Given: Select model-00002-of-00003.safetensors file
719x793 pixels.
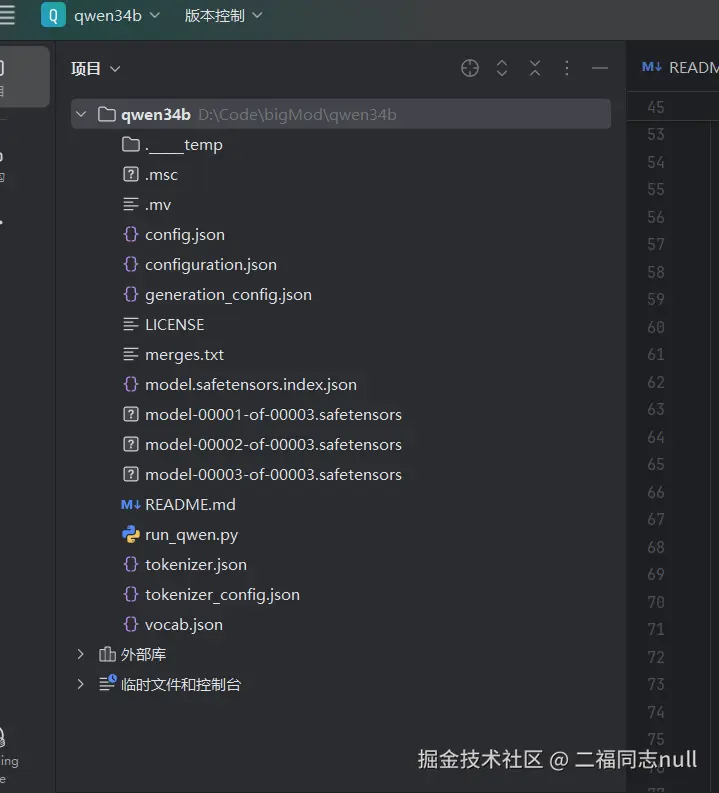Looking at the screenshot, I should click(x=273, y=444).
